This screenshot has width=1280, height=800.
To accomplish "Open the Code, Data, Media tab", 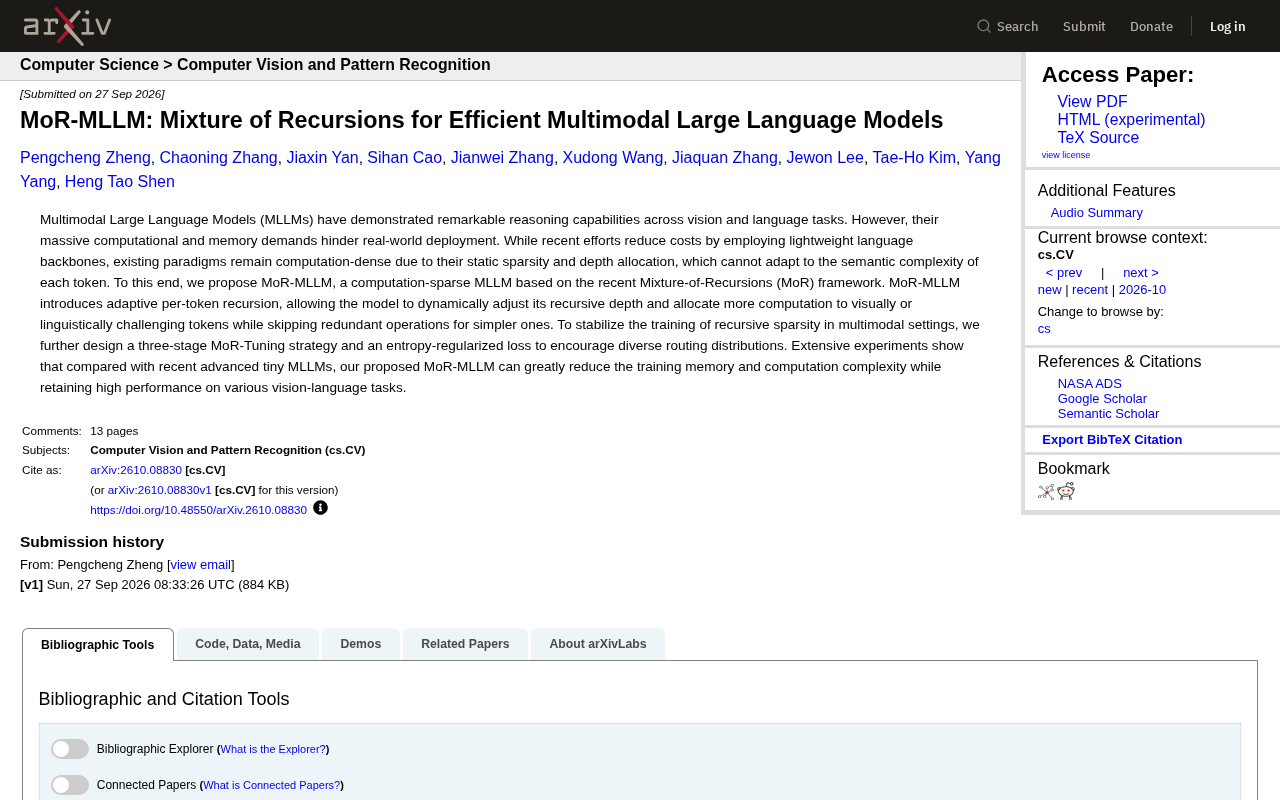I will pos(248,644).
